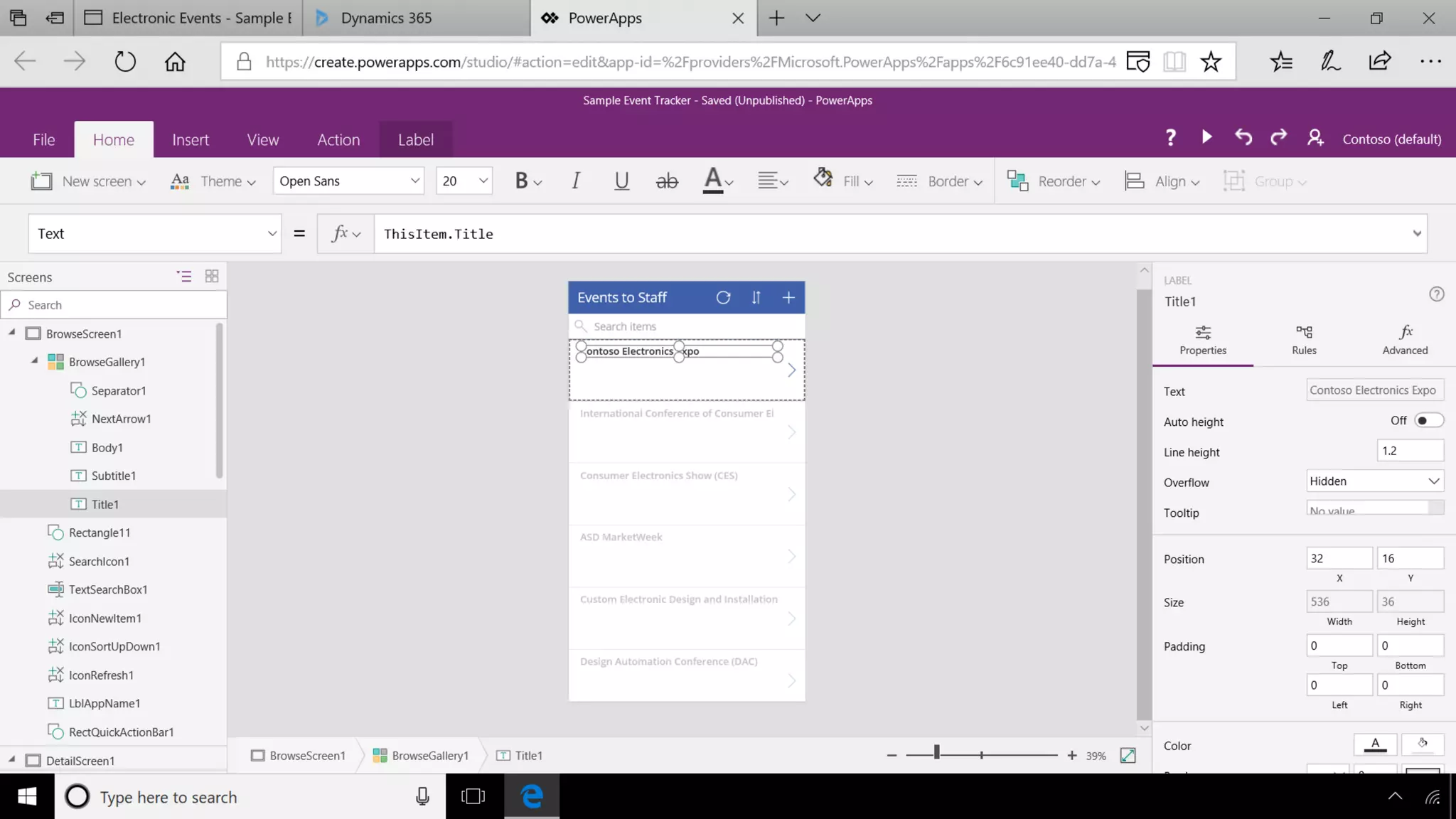1456x819 pixels.
Task: Toggle the Auto height switch
Action: [x=1428, y=421]
